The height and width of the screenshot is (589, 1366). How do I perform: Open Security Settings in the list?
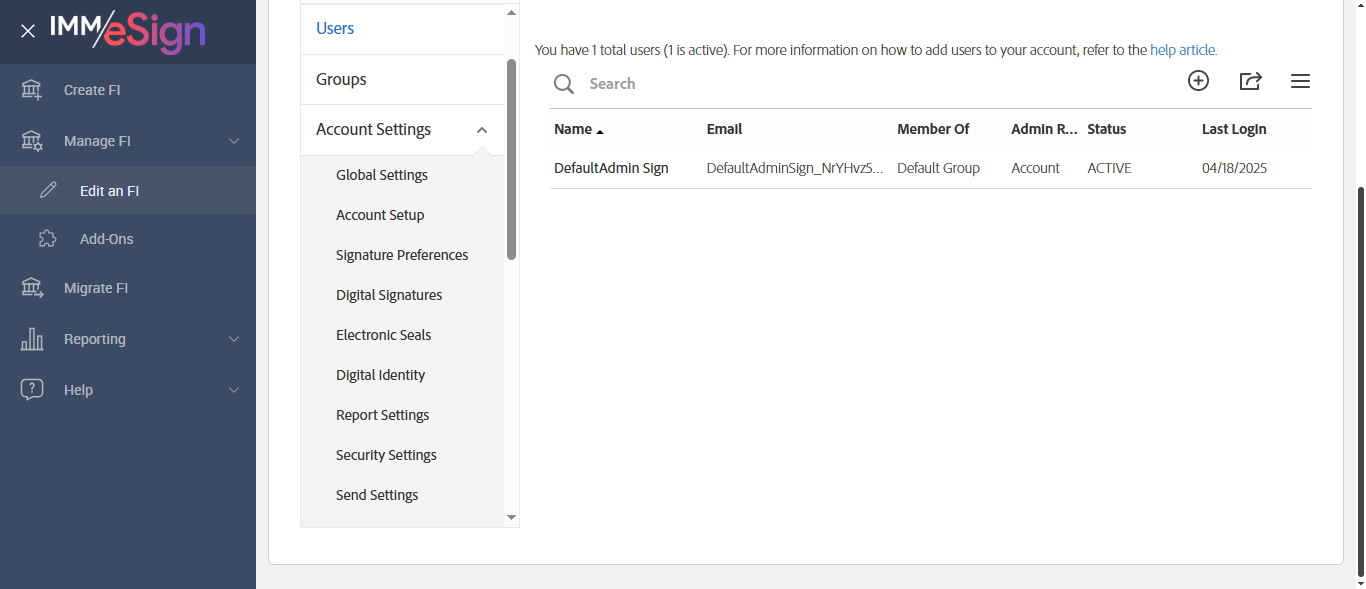coord(386,455)
